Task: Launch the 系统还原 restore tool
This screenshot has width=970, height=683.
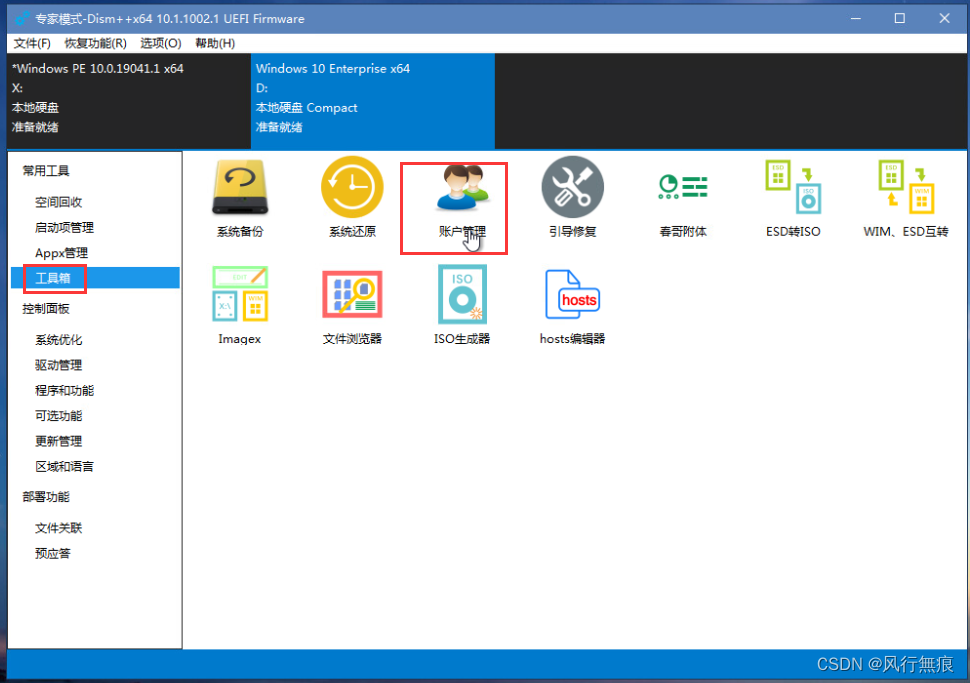Action: pyautogui.click(x=352, y=198)
